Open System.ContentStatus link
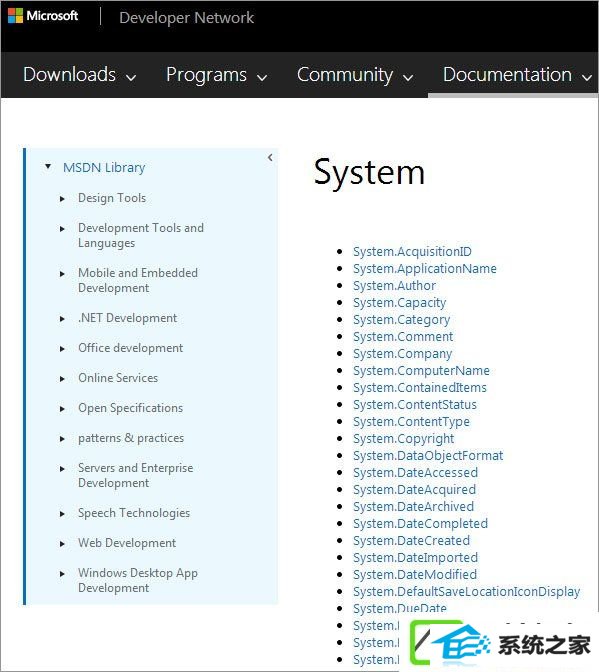This screenshot has width=599, height=672. [415, 405]
